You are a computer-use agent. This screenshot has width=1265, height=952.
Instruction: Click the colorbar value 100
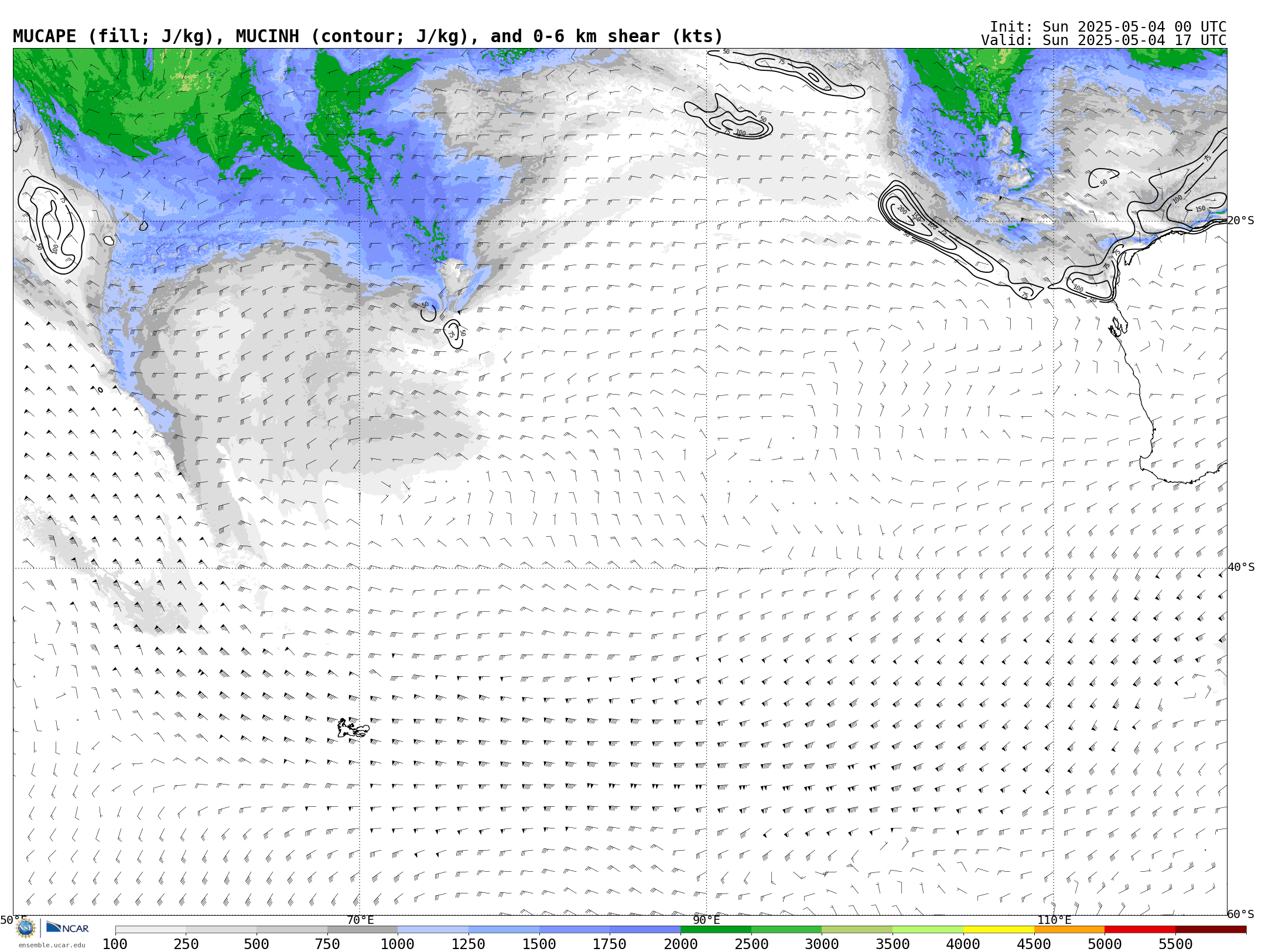coord(115,944)
